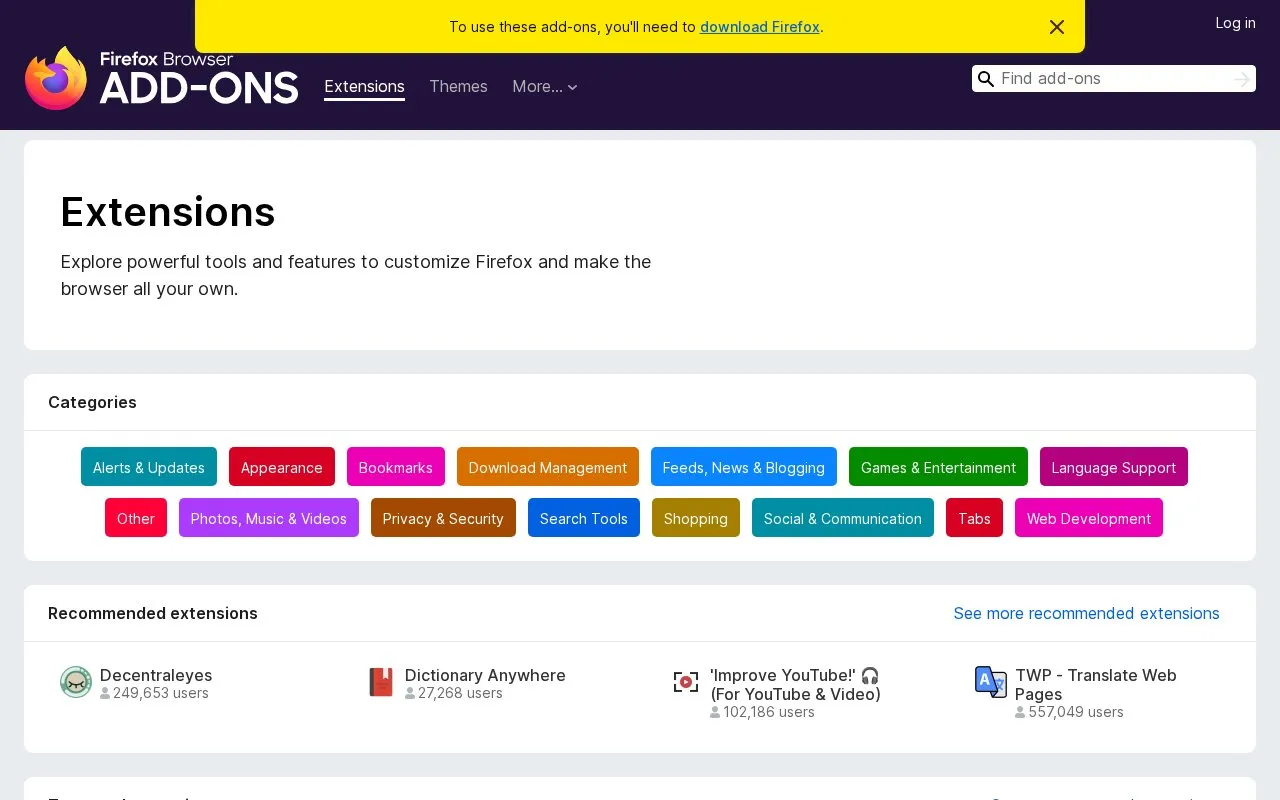The width and height of the screenshot is (1280, 800).
Task: Click the search magnifier icon
Action: click(986, 79)
